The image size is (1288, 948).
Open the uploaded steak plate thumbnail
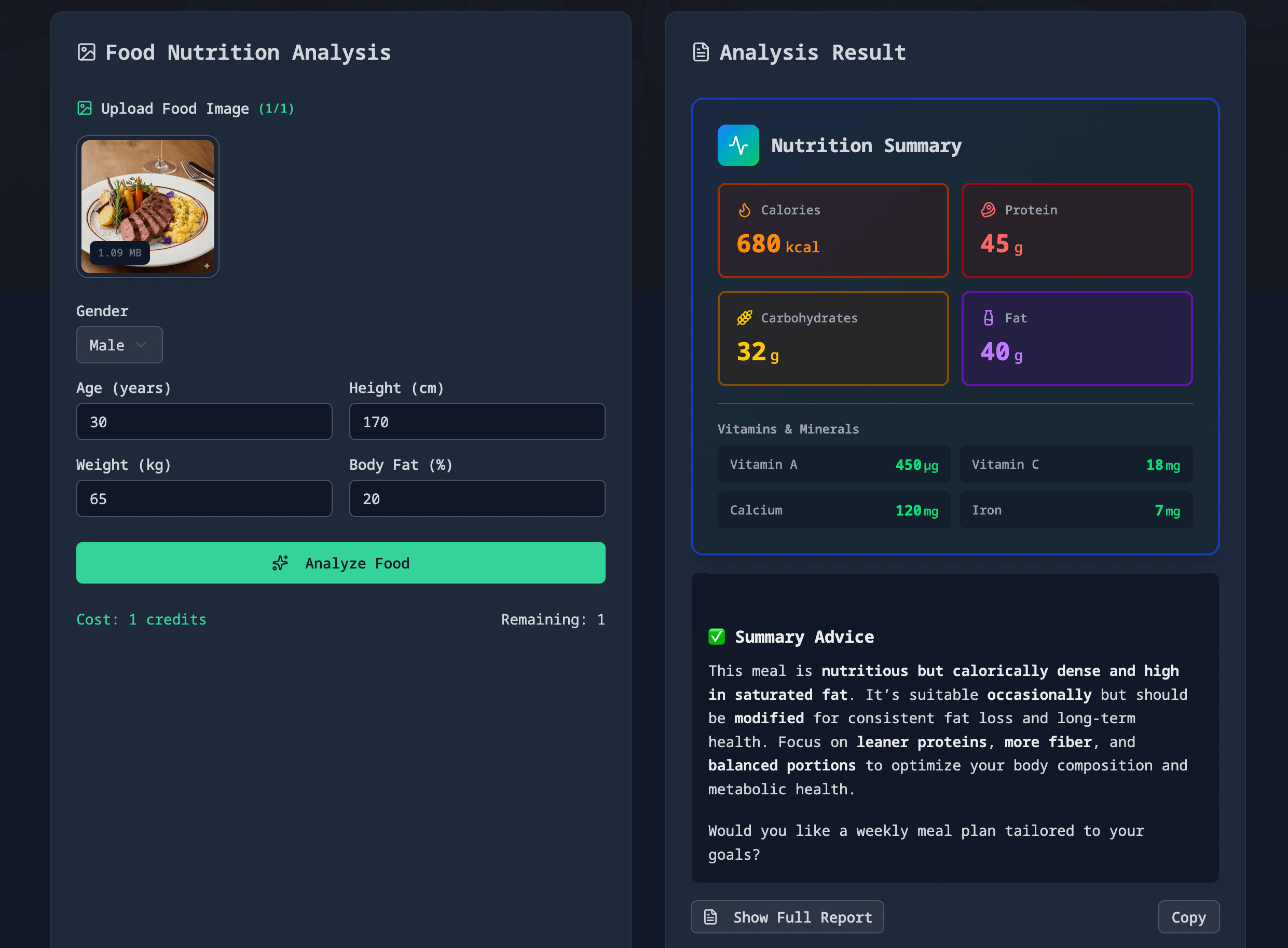click(148, 207)
